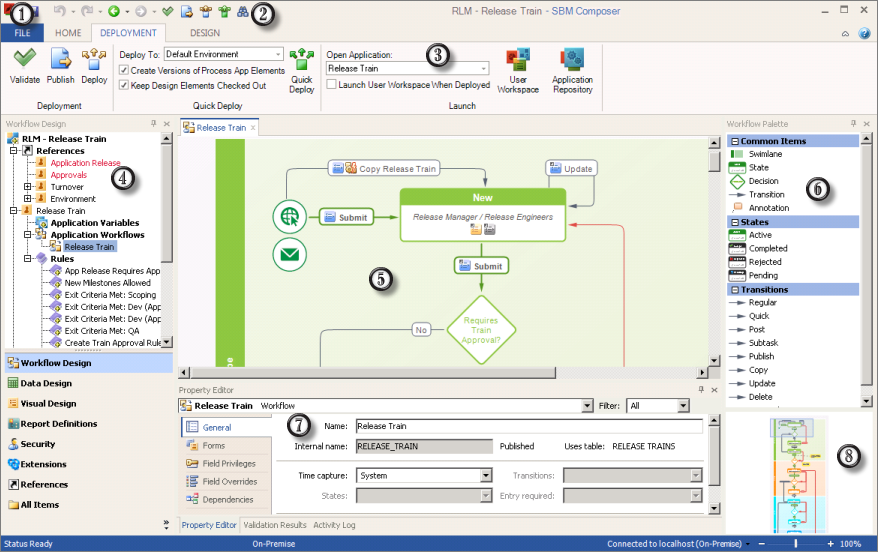Choose the Subtask transition in palette
Viewport: 878px width, 552px height.
pos(763,343)
